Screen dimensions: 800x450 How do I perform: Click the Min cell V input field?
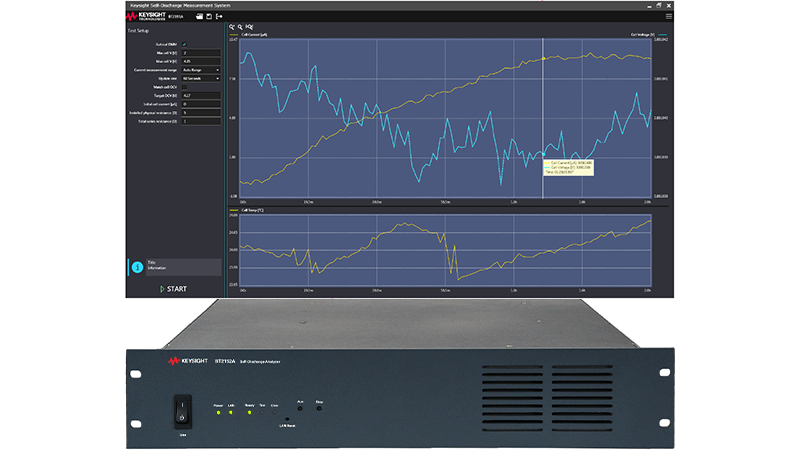point(201,53)
